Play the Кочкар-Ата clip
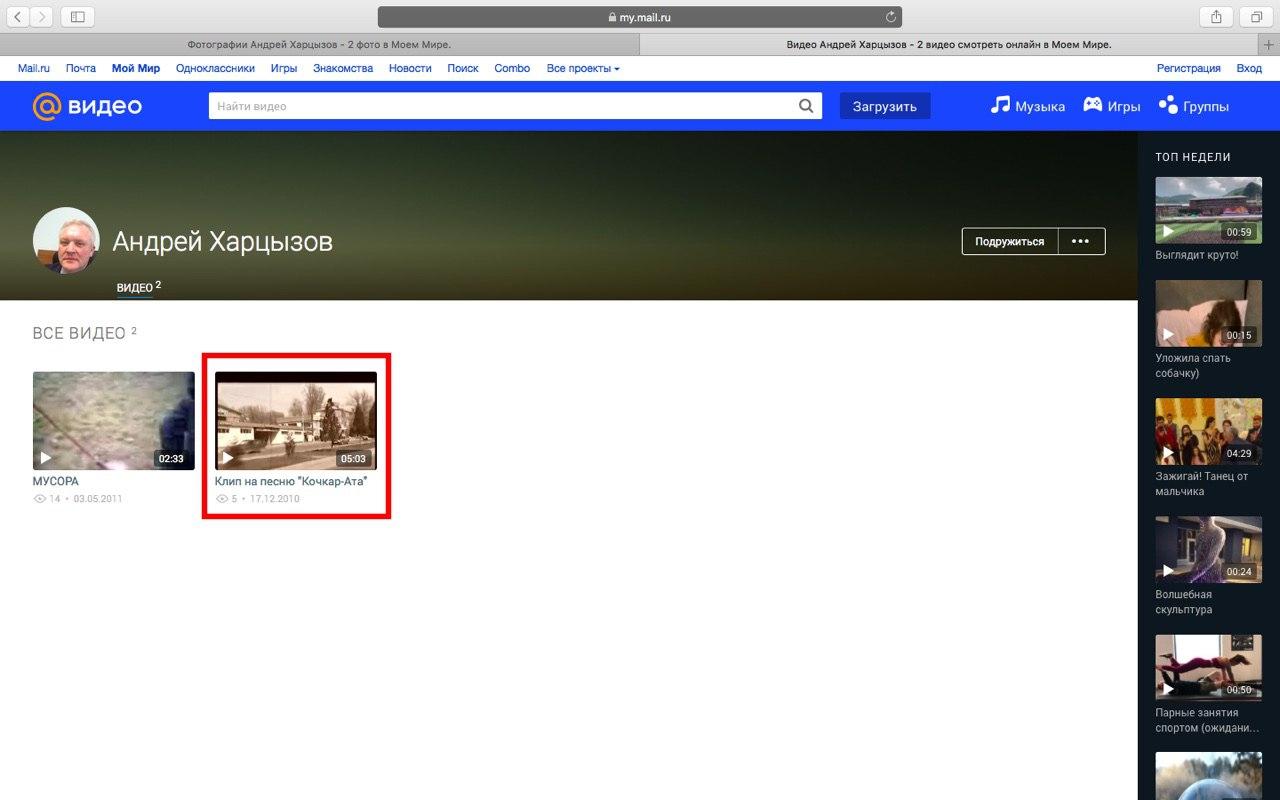 tap(228, 458)
